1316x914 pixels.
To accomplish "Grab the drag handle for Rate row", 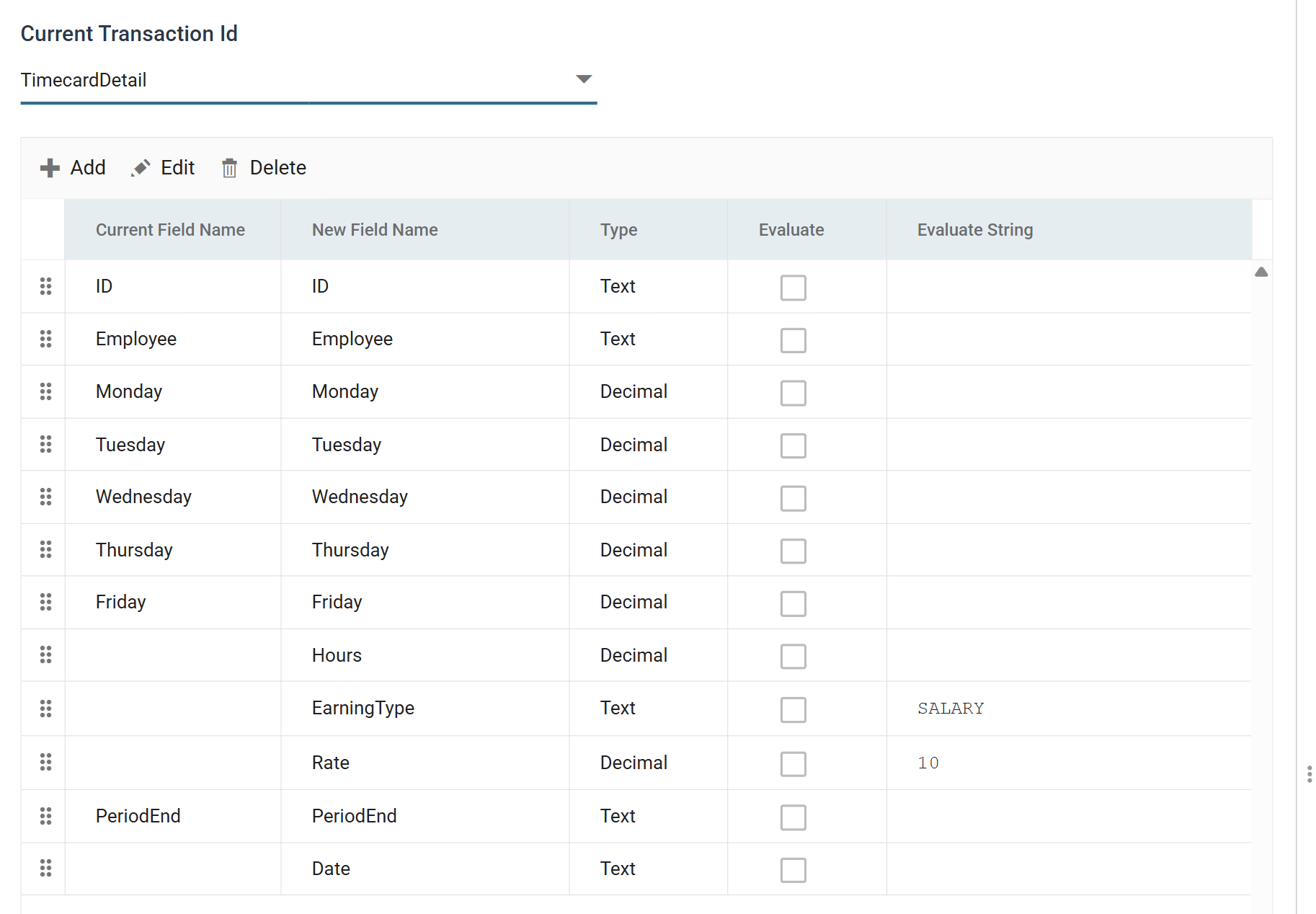I will click(x=45, y=762).
